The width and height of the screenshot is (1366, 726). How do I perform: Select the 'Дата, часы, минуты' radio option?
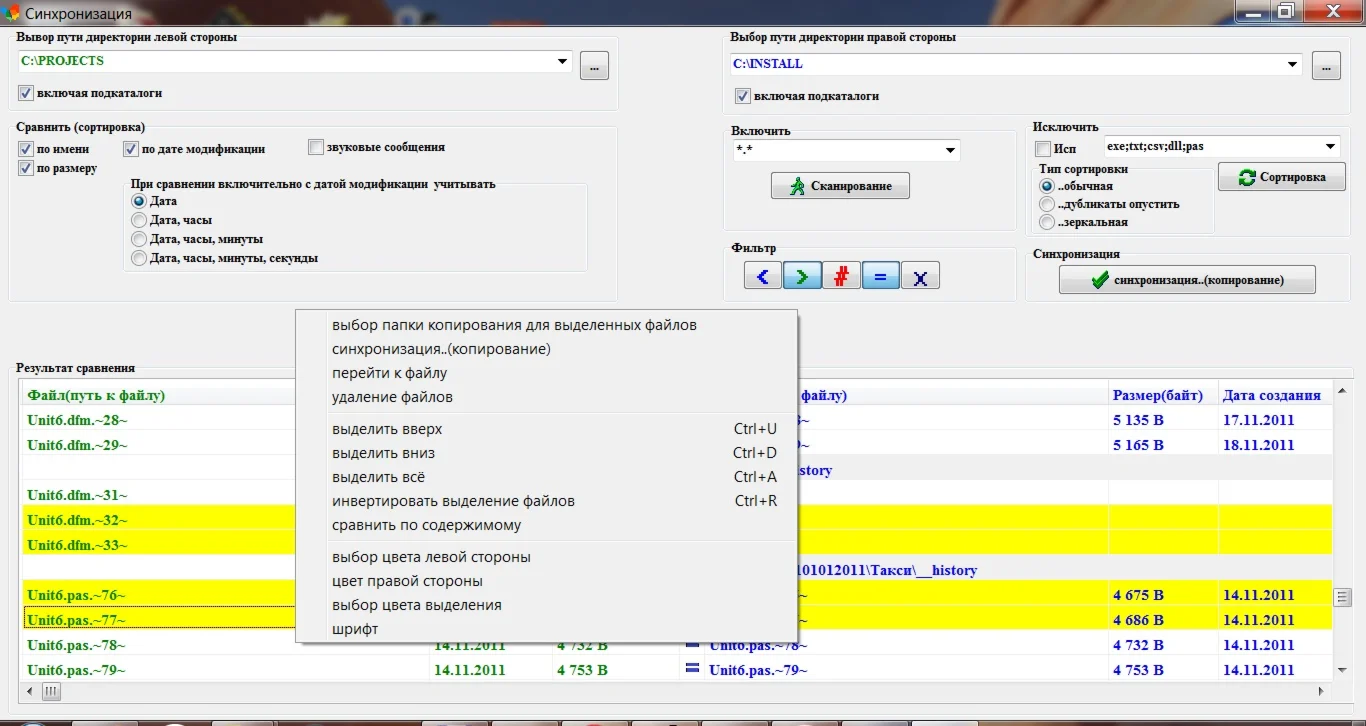[139, 239]
